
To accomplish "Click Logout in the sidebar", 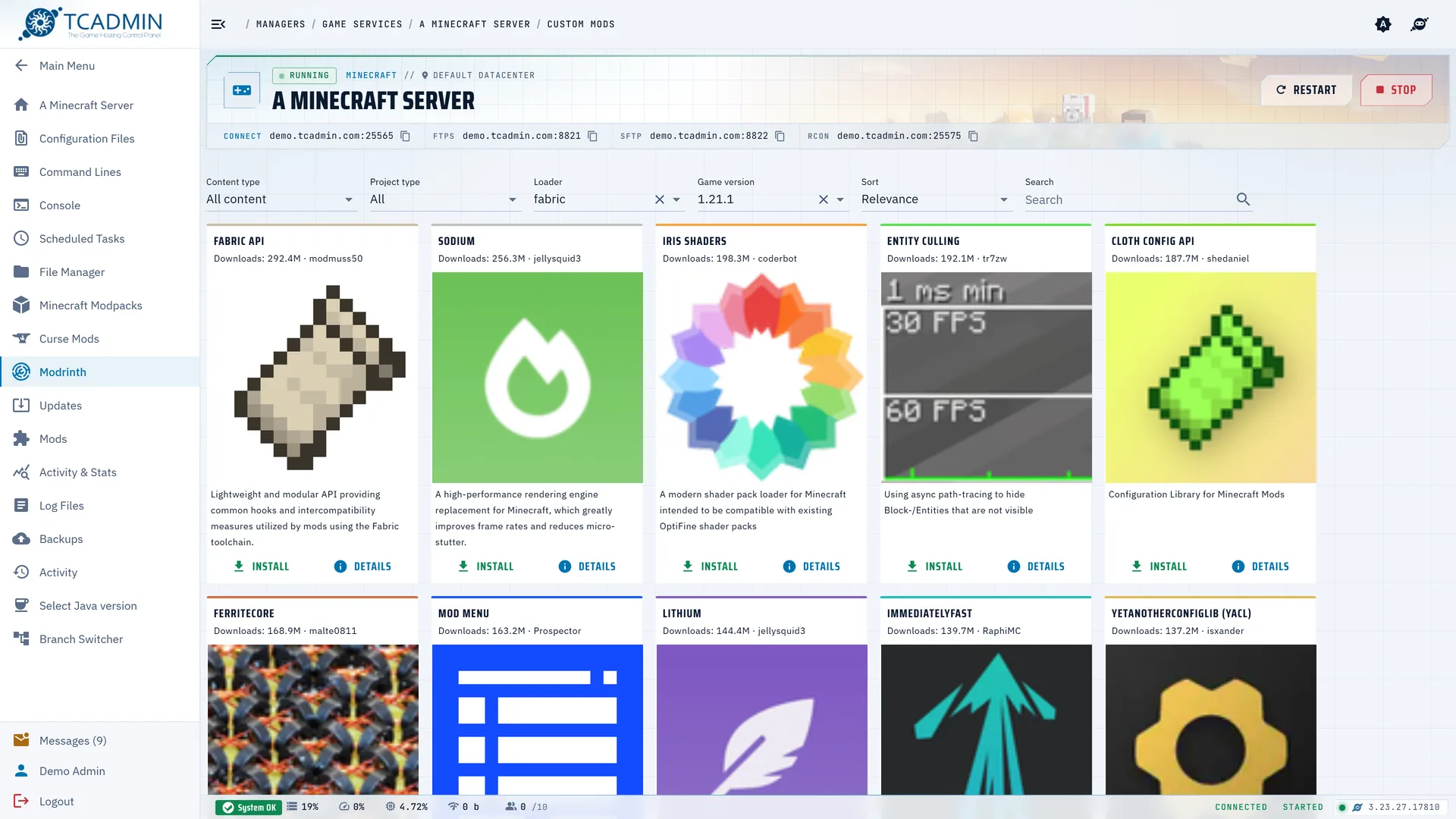I will pyautogui.click(x=99, y=802).
